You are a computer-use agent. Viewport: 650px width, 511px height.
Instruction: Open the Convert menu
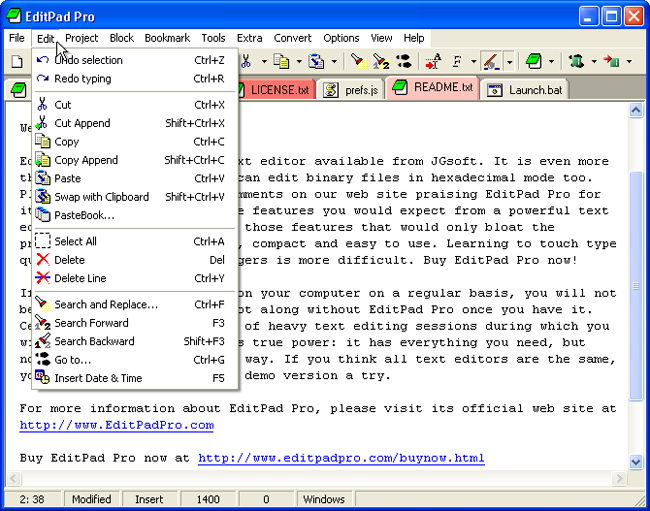292,38
